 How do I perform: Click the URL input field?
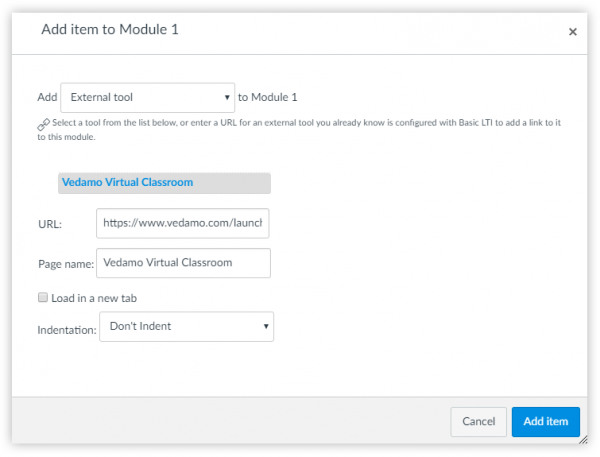click(x=183, y=223)
